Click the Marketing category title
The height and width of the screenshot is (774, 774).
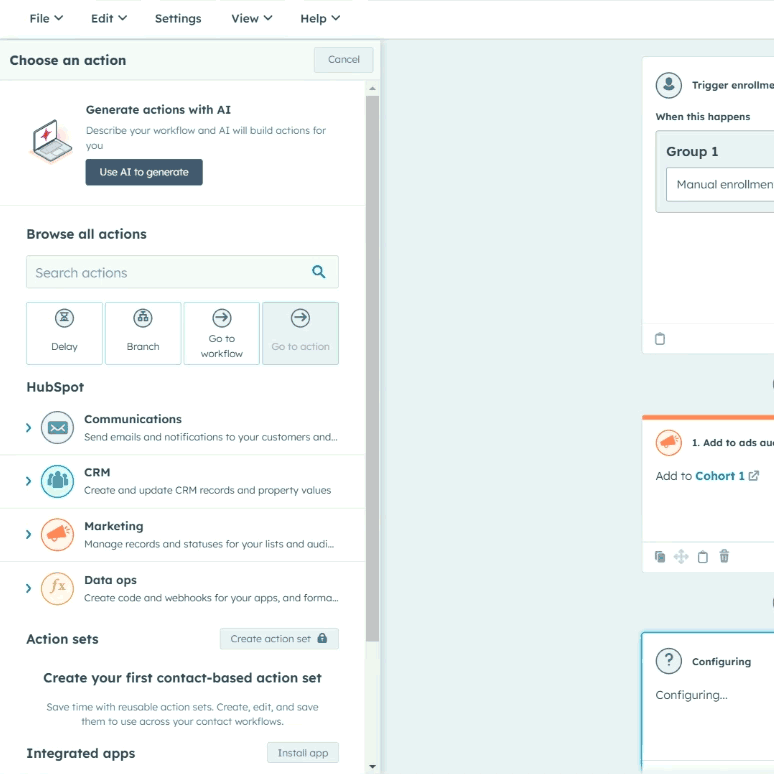coord(114,526)
